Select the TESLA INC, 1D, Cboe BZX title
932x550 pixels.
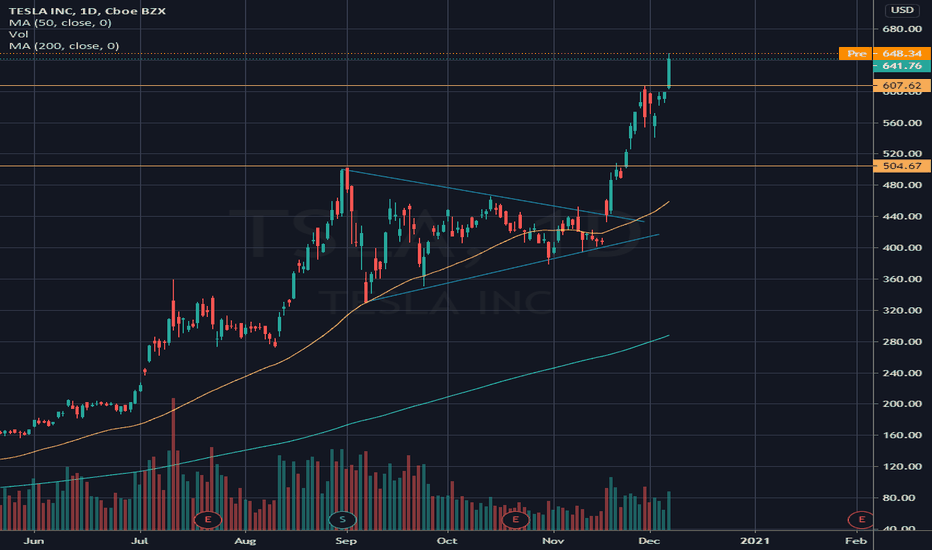[87, 11]
